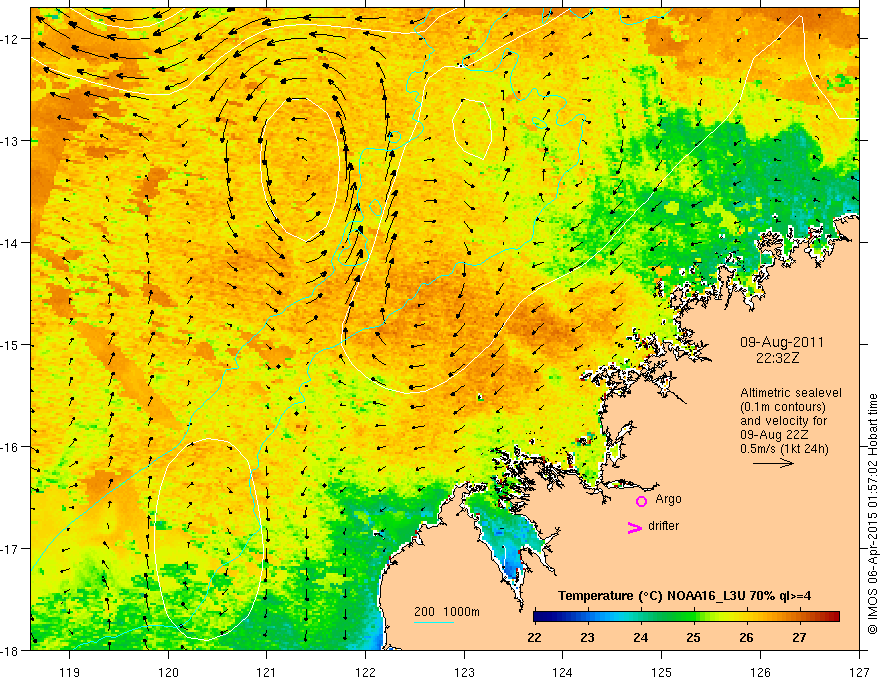Click the latitude axis label "-13"
The image size is (880, 680).
pyautogui.click(x=11, y=141)
